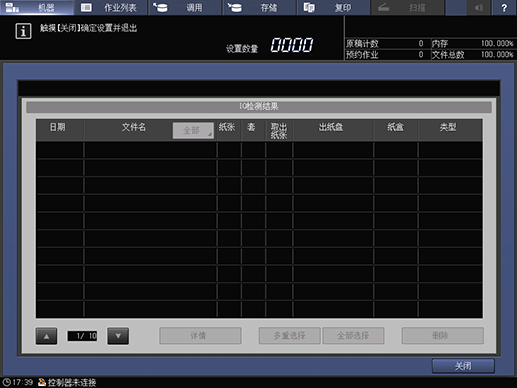
Task: Click the IQ检测结果 title bar
Action: (259, 107)
